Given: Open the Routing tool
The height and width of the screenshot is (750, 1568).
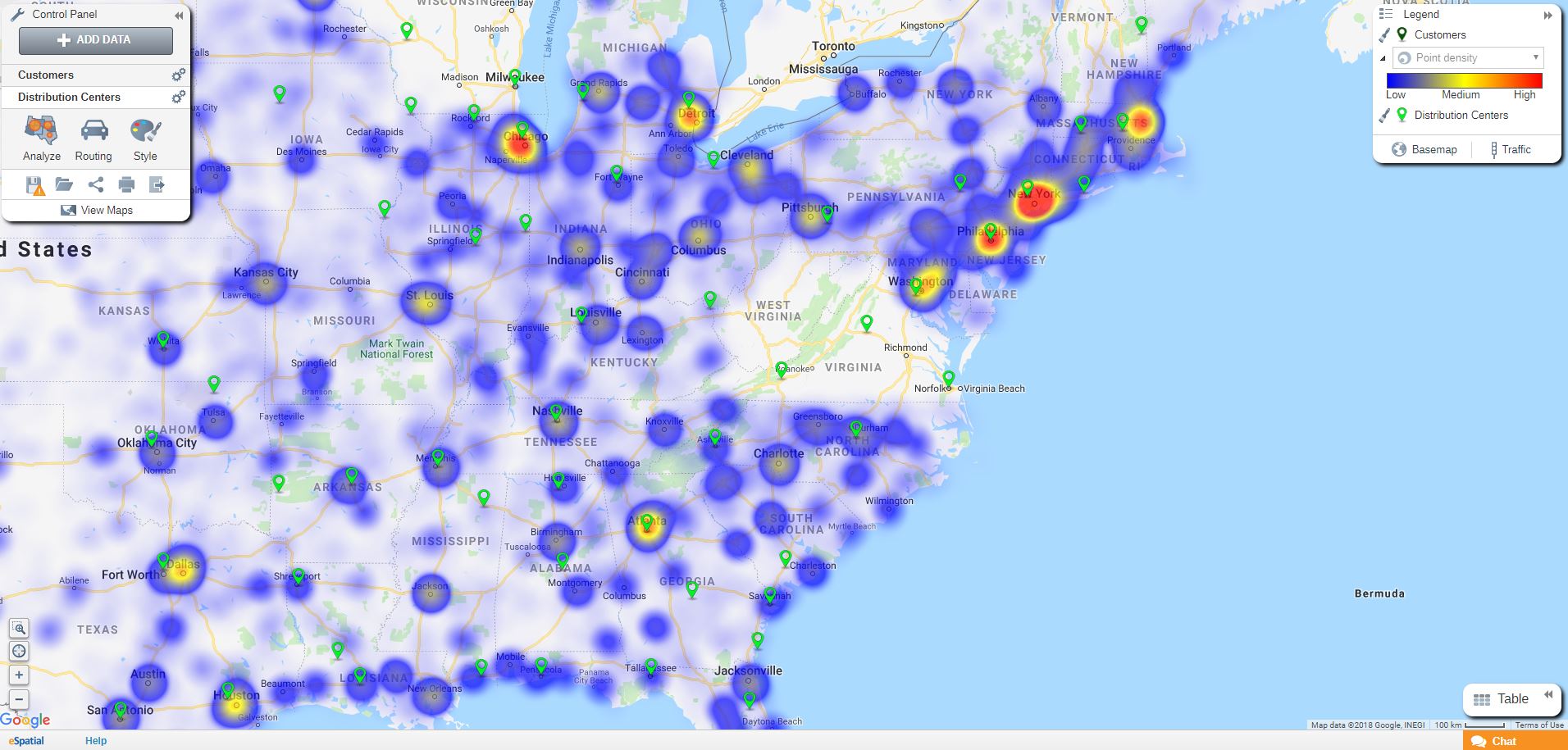Looking at the screenshot, I should click(x=93, y=135).
